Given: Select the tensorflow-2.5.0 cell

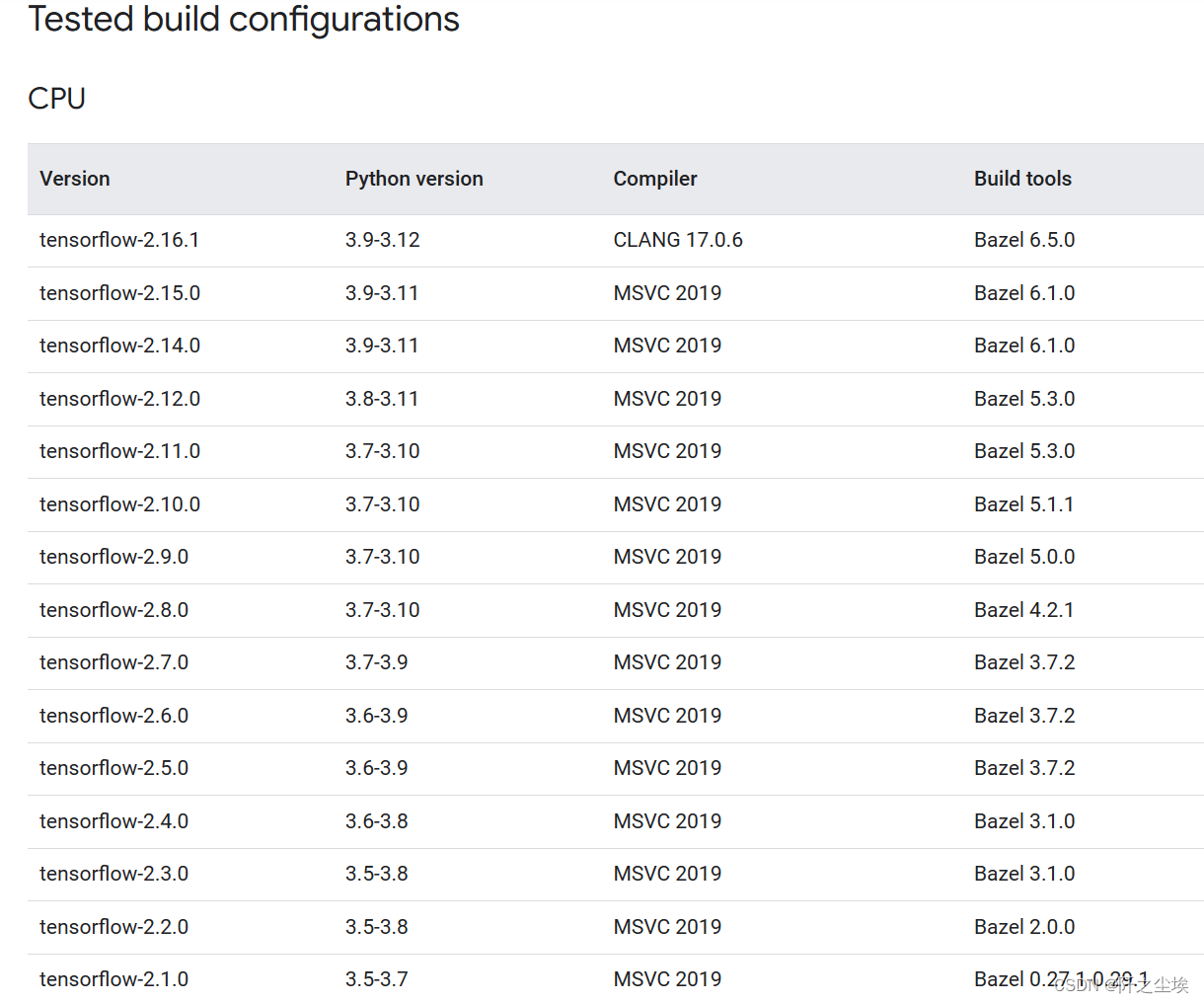Looking at the screenshot, I should [113, 768].
